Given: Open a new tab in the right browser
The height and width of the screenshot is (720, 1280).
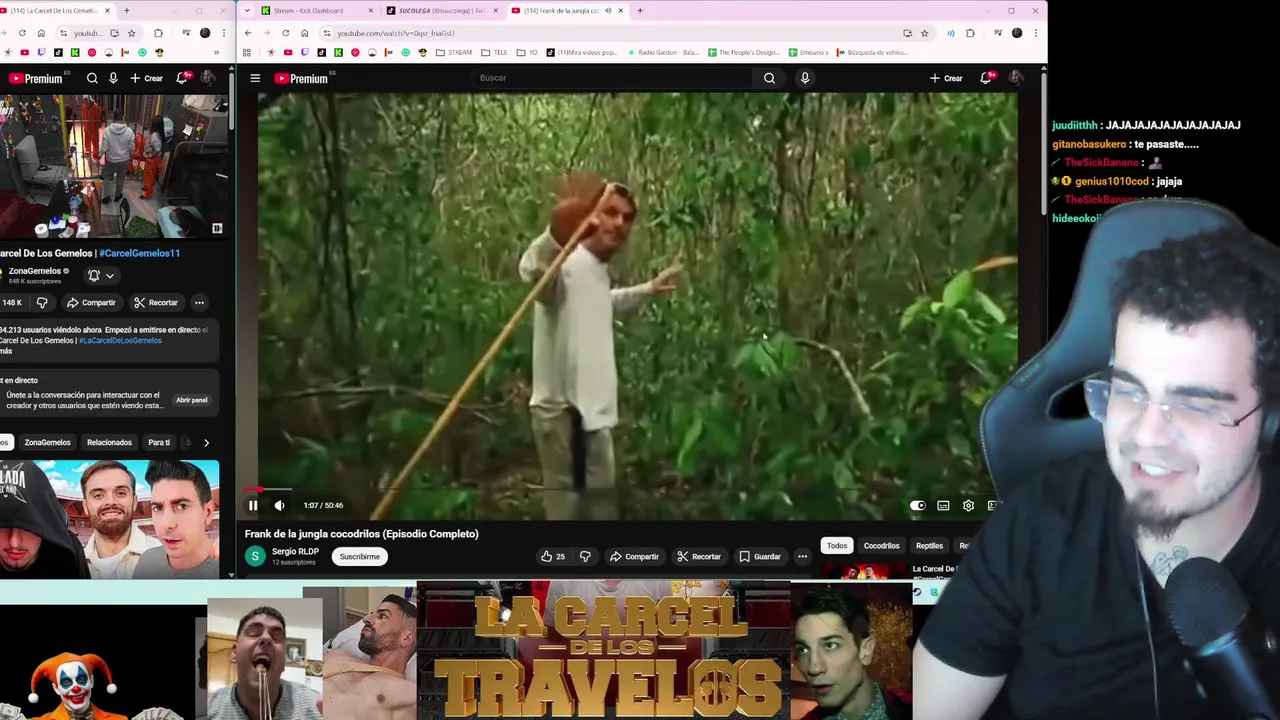Looking at the screenshot, I should [x=640, y=11].
